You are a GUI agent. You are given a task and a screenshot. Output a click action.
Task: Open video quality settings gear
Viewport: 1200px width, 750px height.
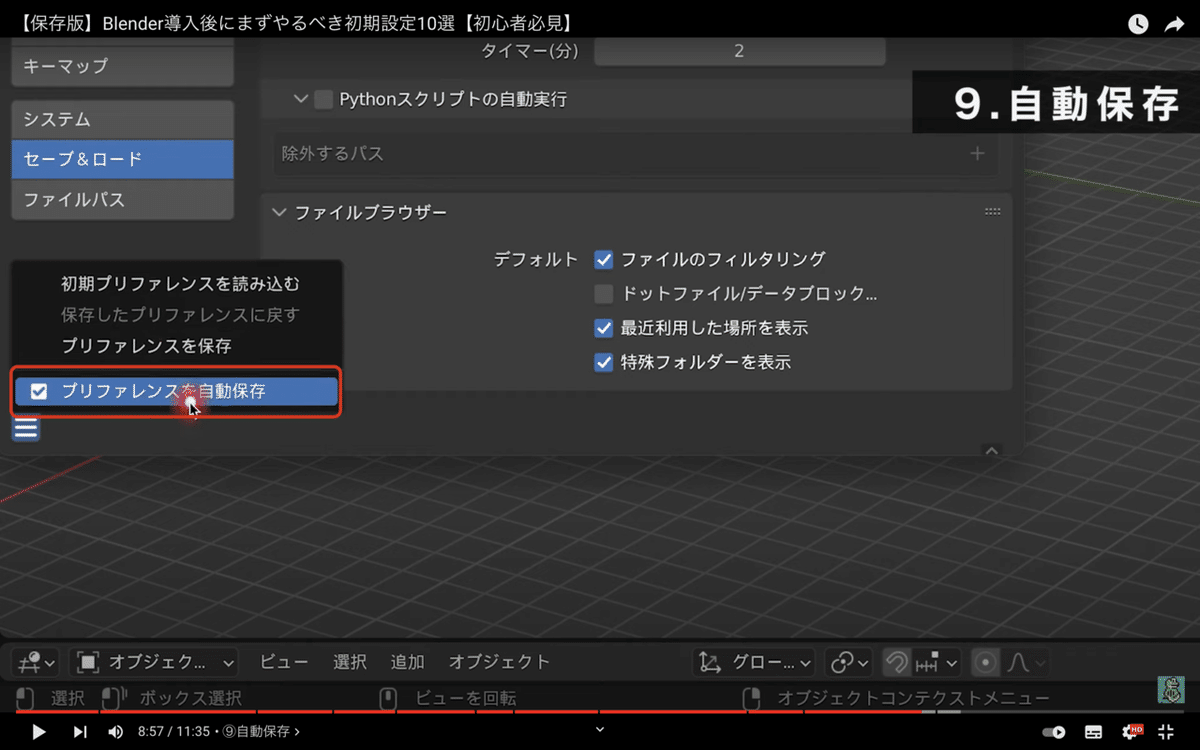1131,732
